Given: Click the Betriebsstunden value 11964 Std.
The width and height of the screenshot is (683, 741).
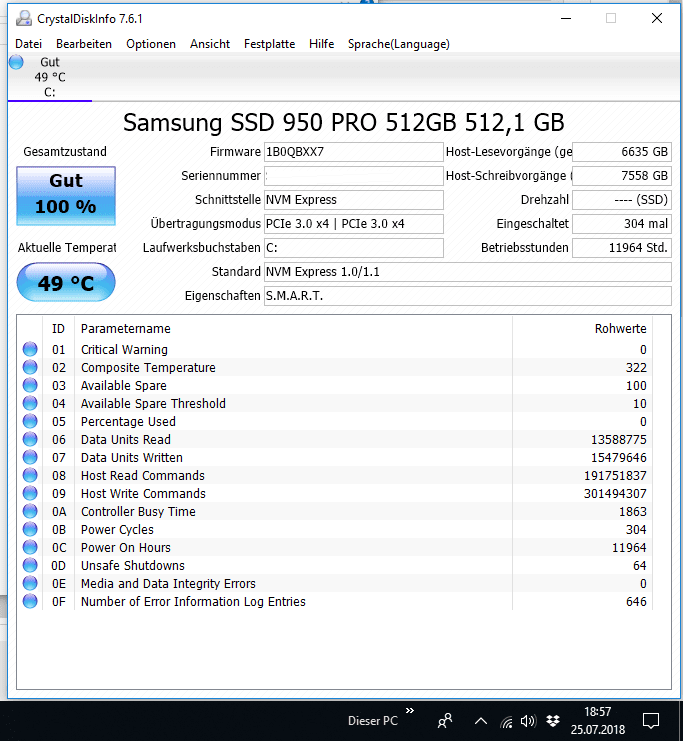Looking at the screenshot, I should tap(622, 248).
